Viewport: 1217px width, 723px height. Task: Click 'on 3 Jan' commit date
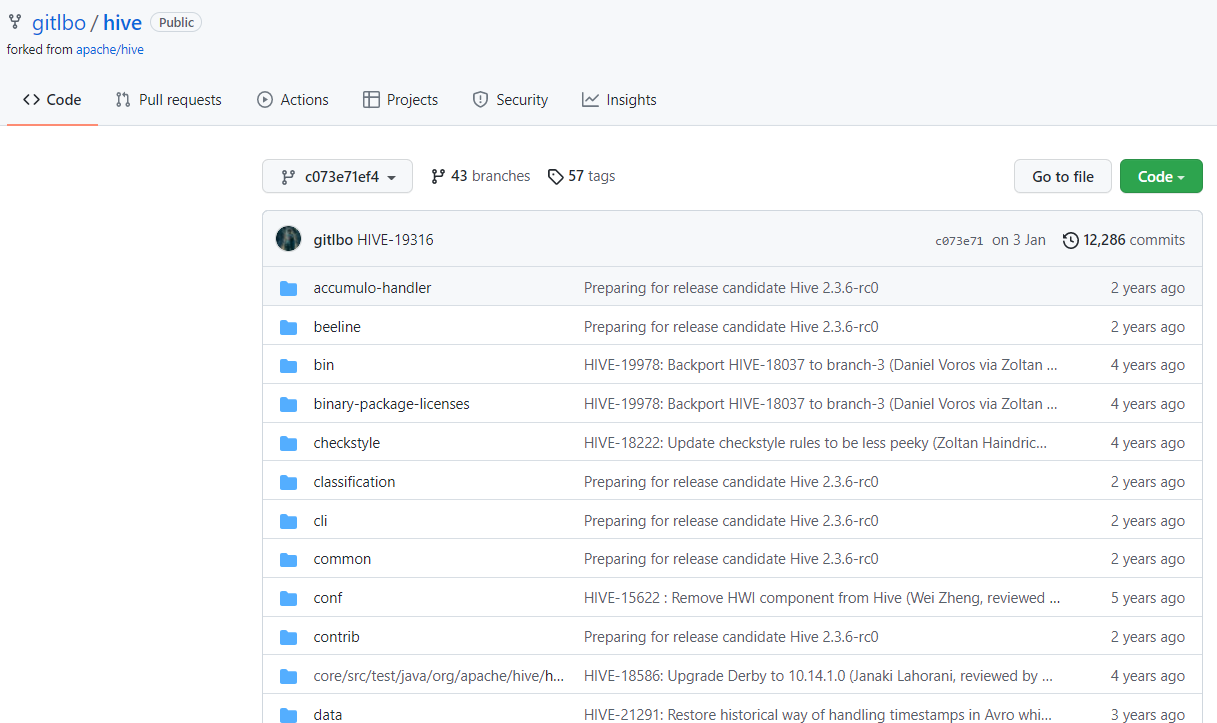pyautogui.click(x=1019, y=240)
